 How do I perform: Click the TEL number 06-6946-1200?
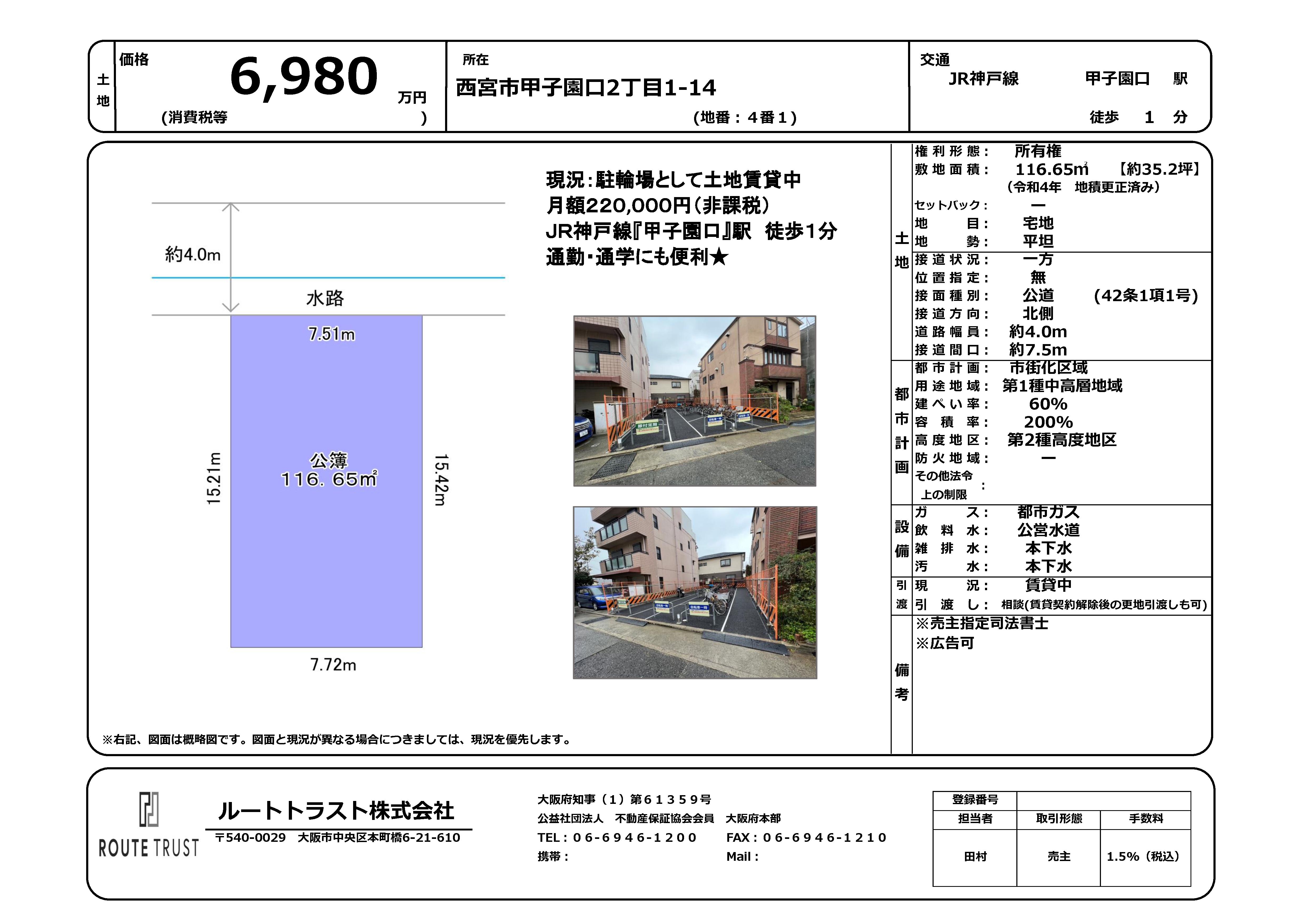tap(634, 838)
